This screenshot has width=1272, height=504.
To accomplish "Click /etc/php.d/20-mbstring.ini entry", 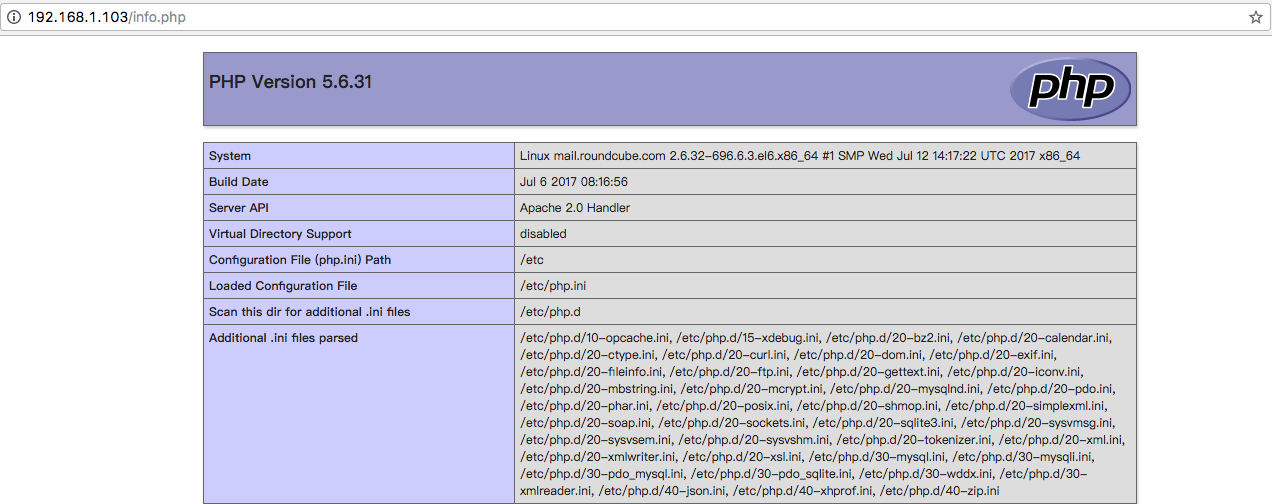I will [597, 389].
